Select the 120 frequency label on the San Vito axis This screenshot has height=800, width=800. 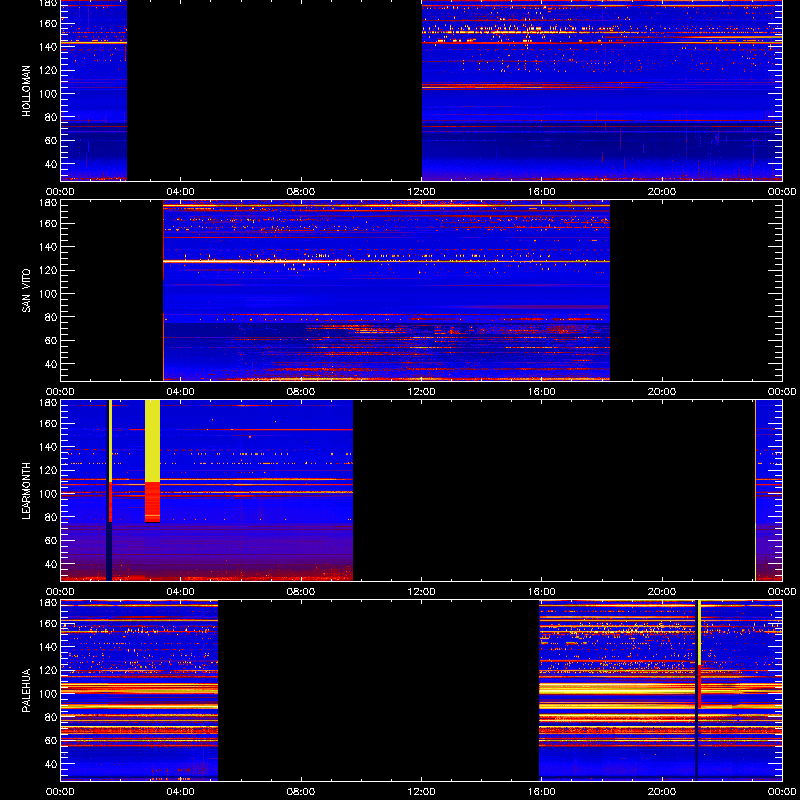coord(49,270)
